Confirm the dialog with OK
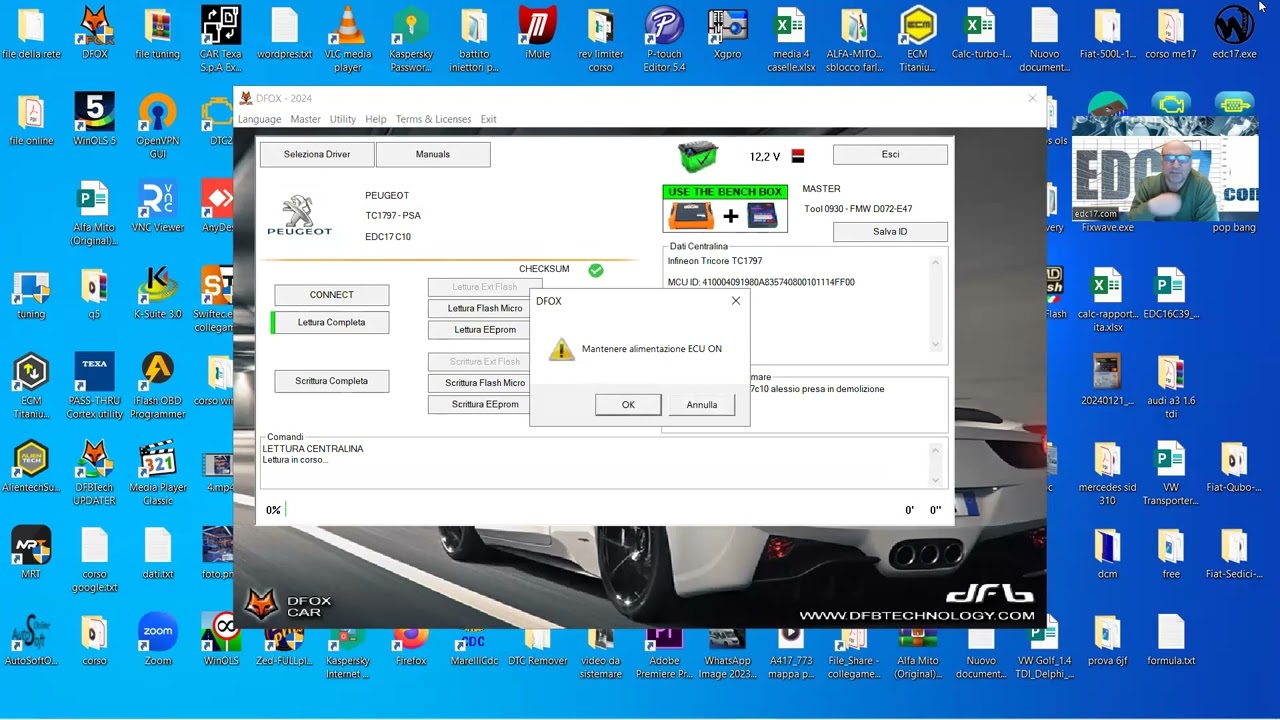The image size is (1280, 720). click(628, 404)
